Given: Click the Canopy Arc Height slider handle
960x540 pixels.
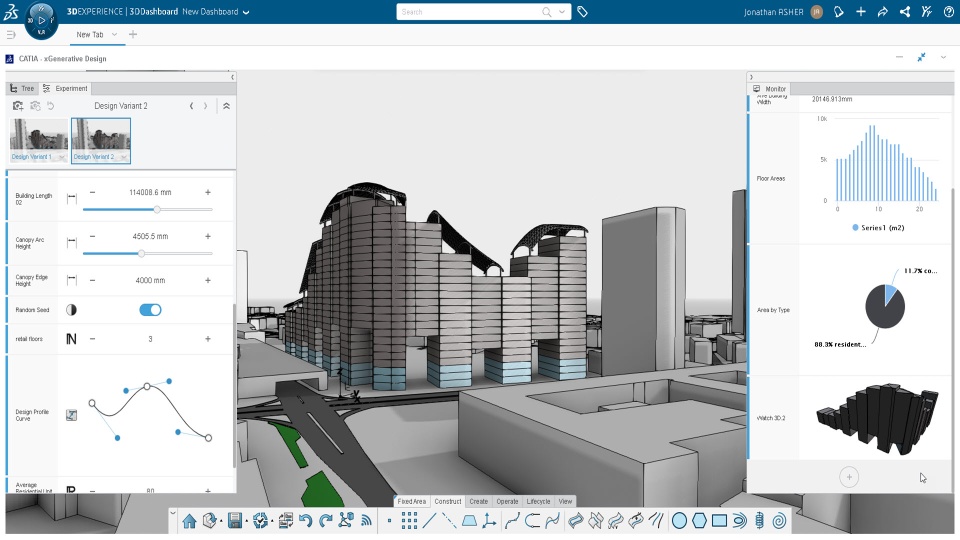Looking at the screenshot, I should pyautogui.click(x=141, y=253).
